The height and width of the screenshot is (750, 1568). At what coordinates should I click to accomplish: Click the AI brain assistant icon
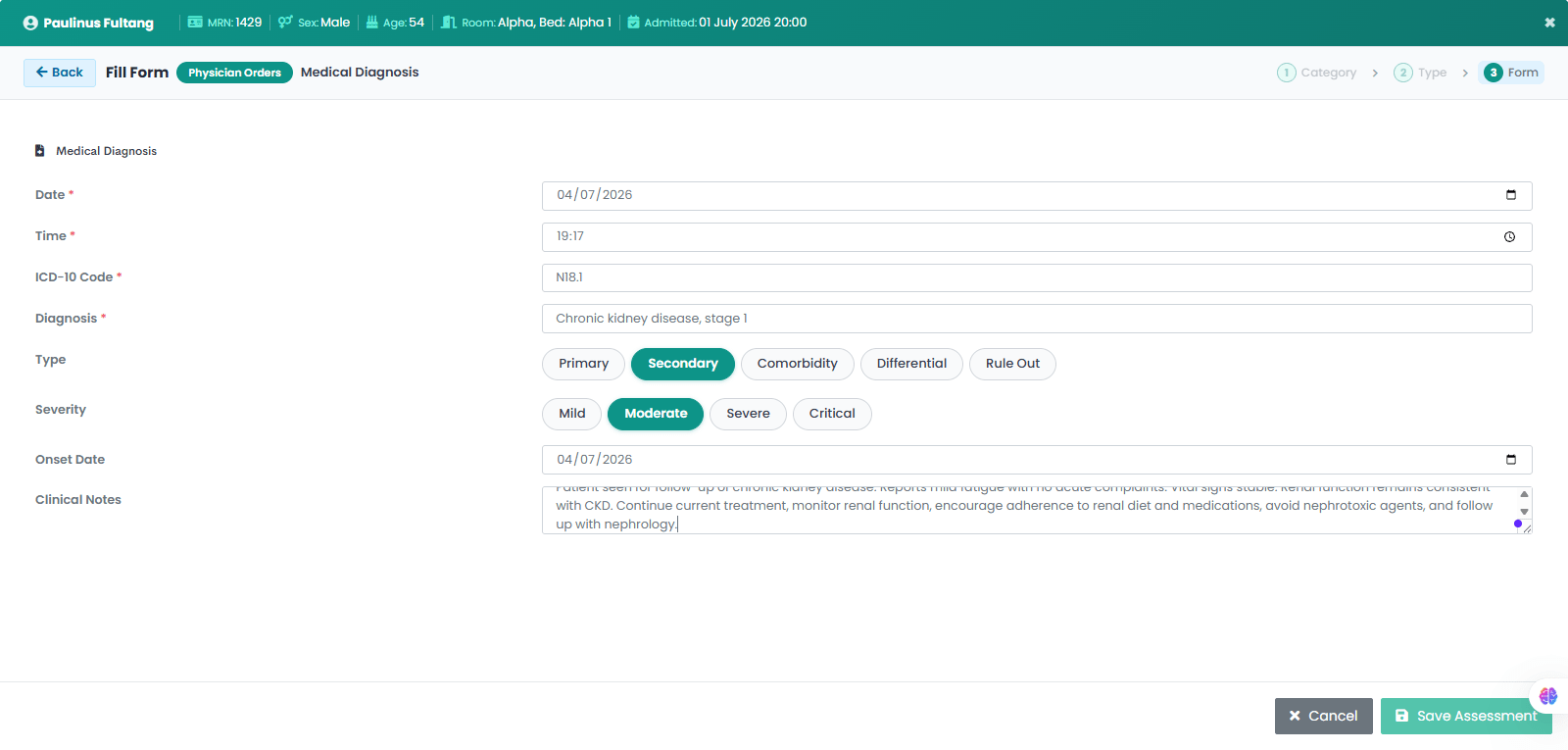pos(1548,696)
